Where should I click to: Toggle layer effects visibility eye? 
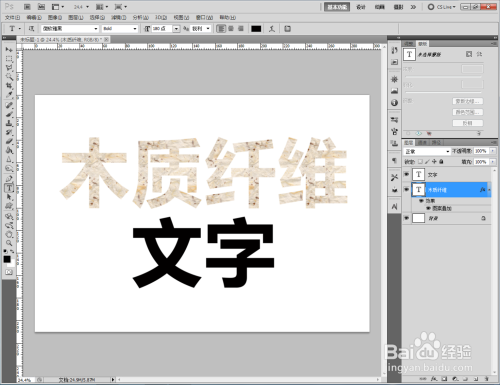tap(421, 201)
